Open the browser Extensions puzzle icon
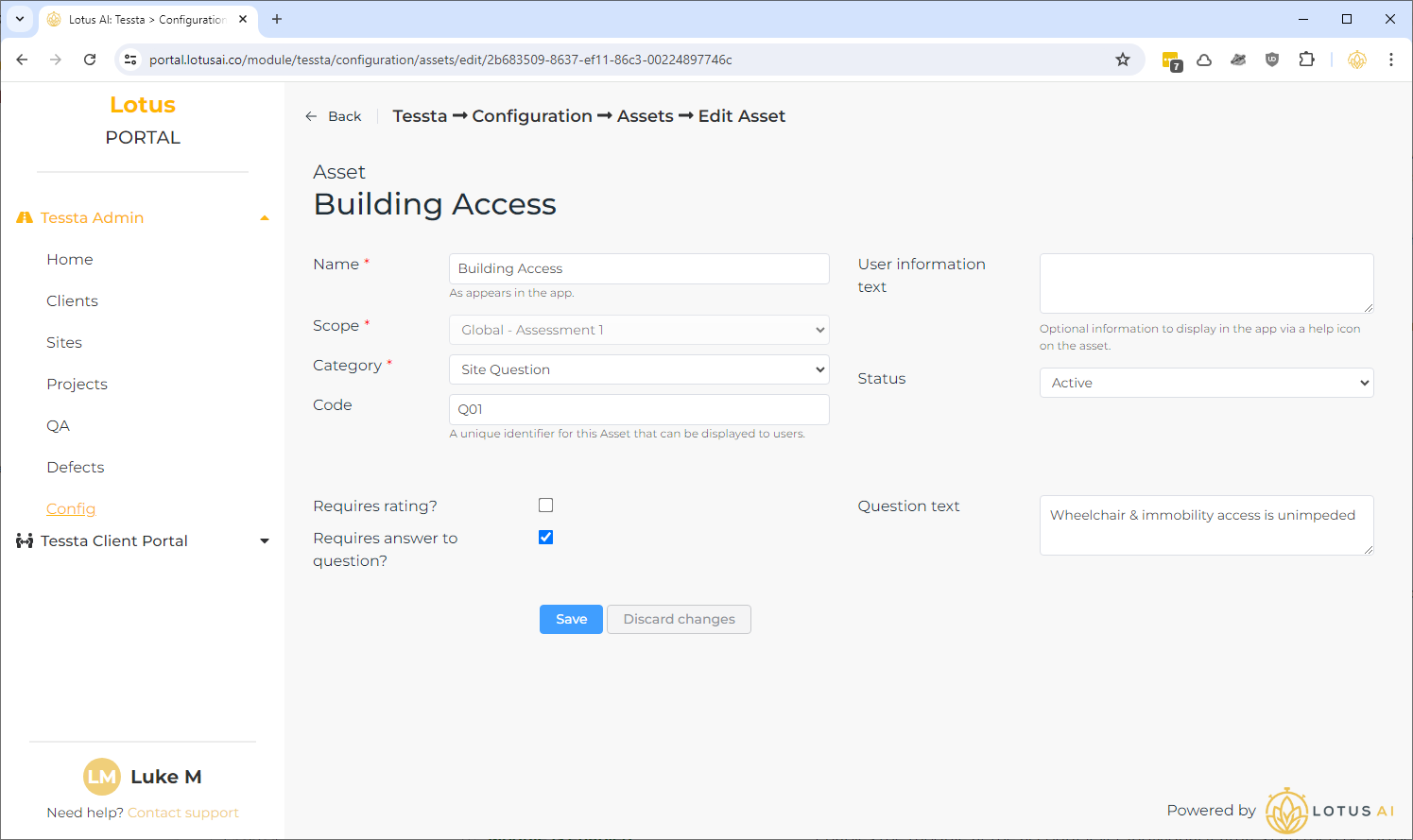This screenshot has width=1413, height=840. 1306,60
